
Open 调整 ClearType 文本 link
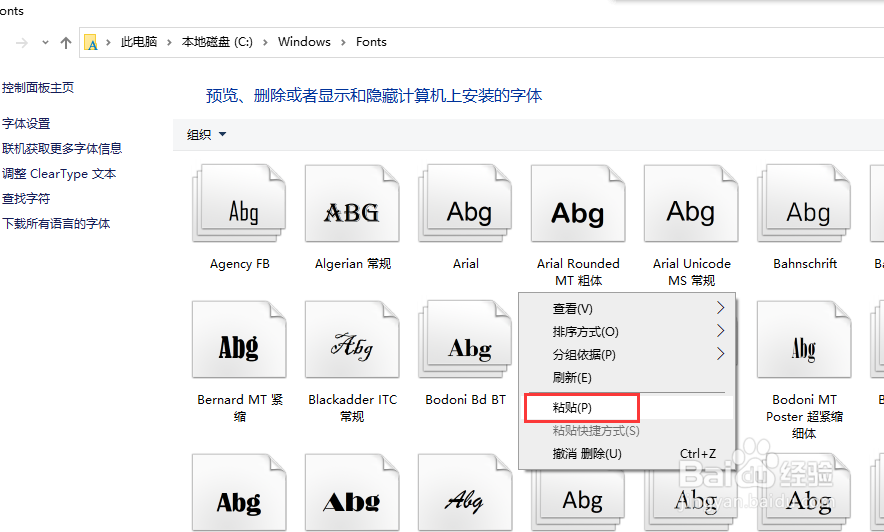59,174
